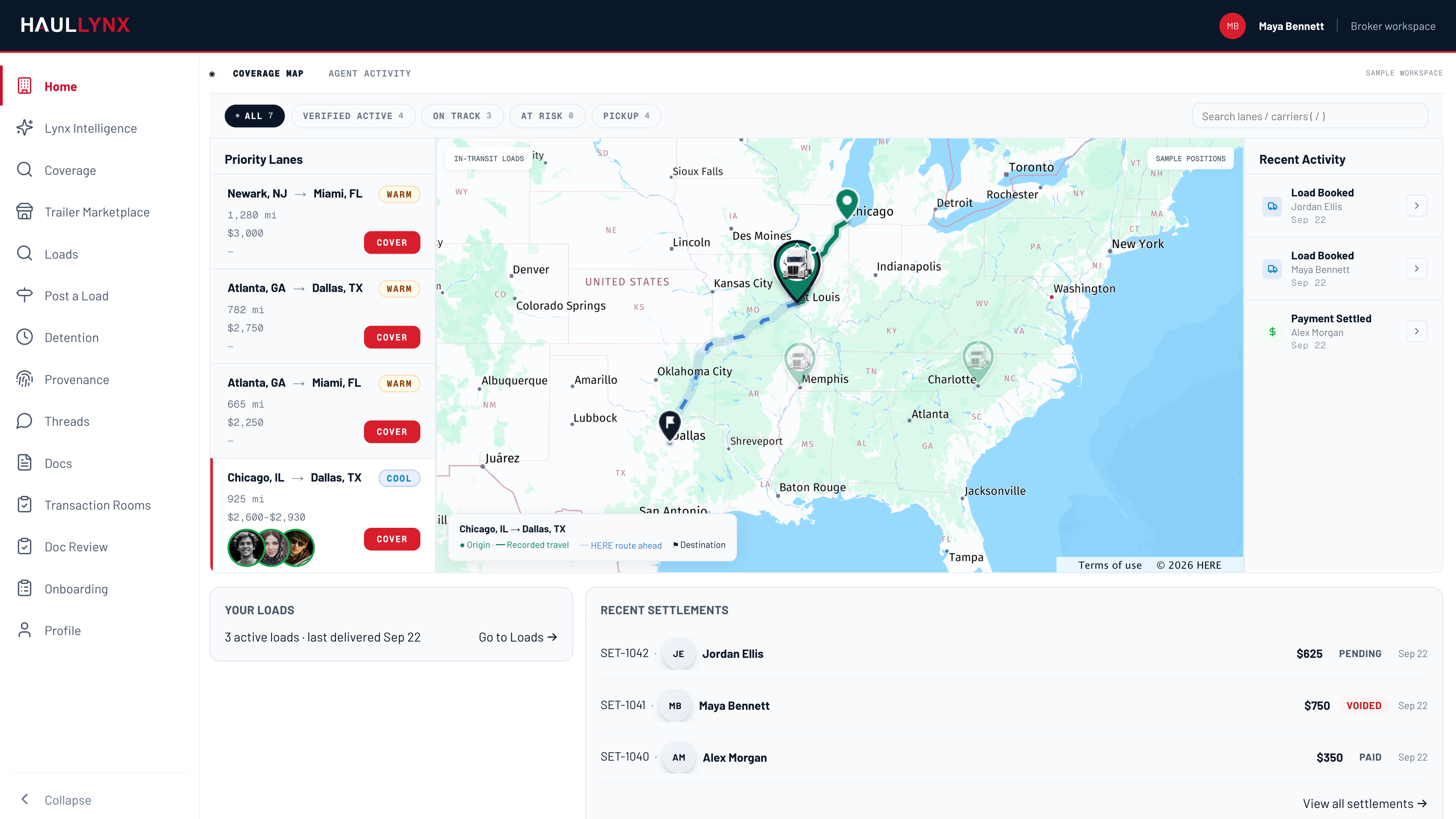The height and width of the screenshot is (819, 1456).
Task: Click the Transaction Rooms clipboard icon
Action: [x=24, y=505]
